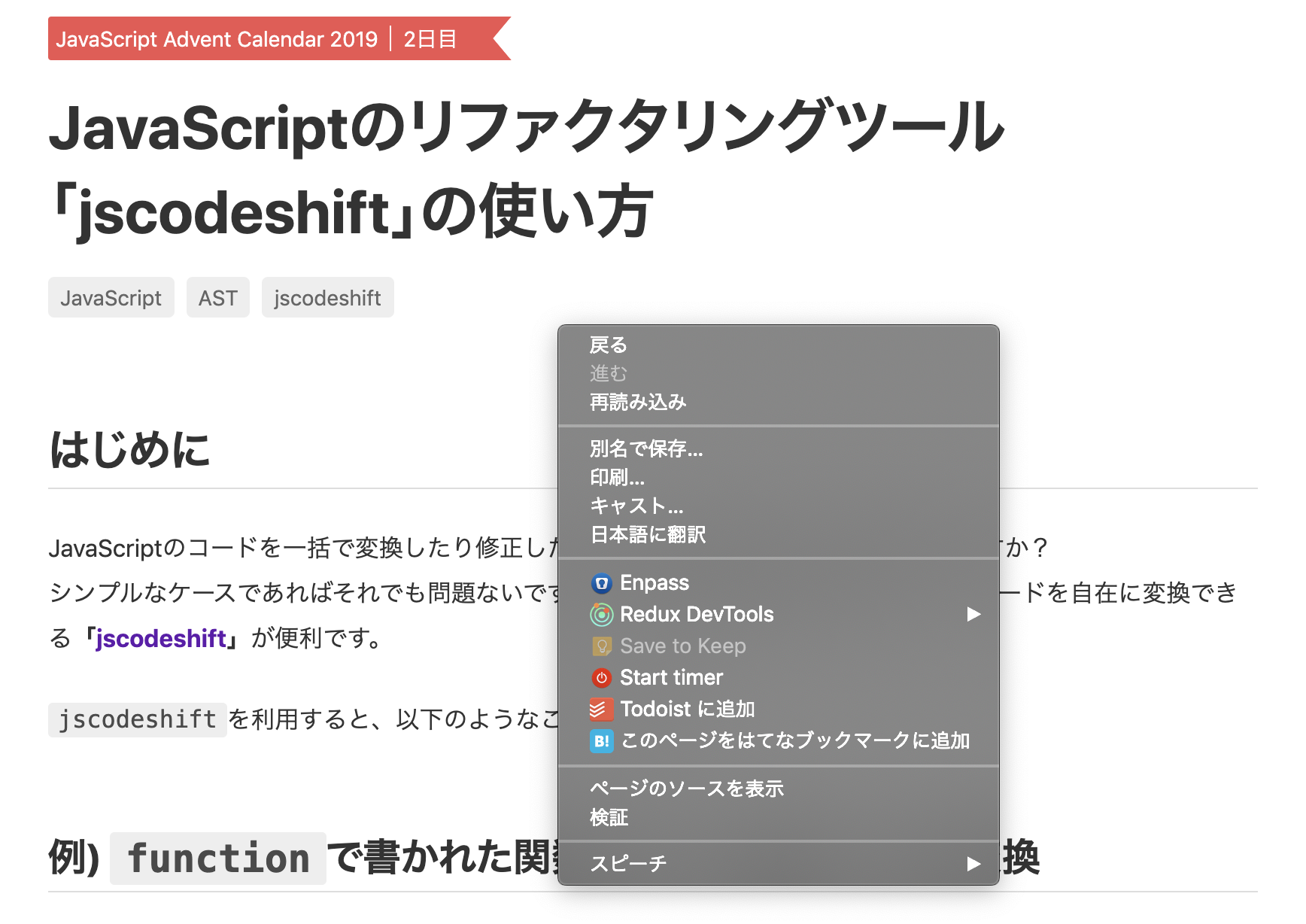Expand the Redux DevTools submenu arrow
1306x924 pixels.
pos(973,615)
